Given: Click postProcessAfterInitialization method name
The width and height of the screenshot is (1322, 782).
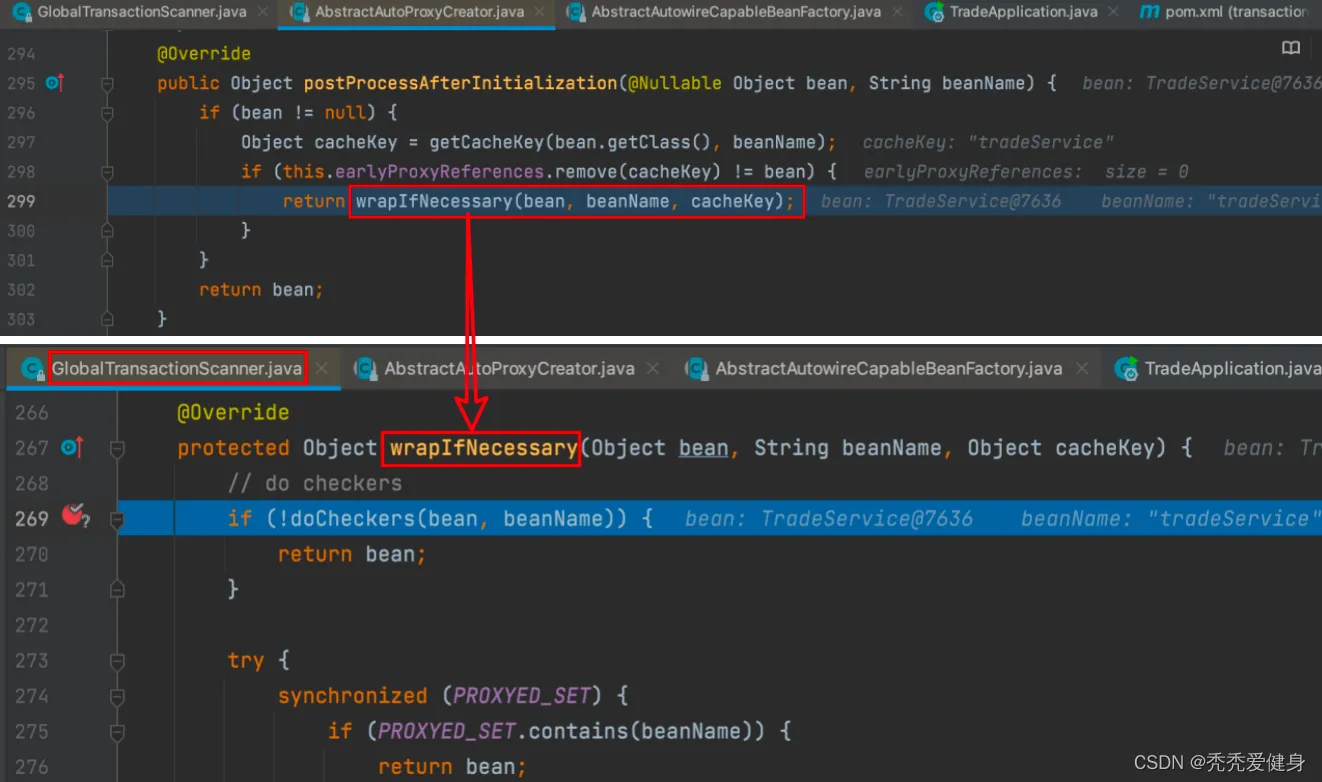Looking at the screenshot, I should click(x=461, y=83).
